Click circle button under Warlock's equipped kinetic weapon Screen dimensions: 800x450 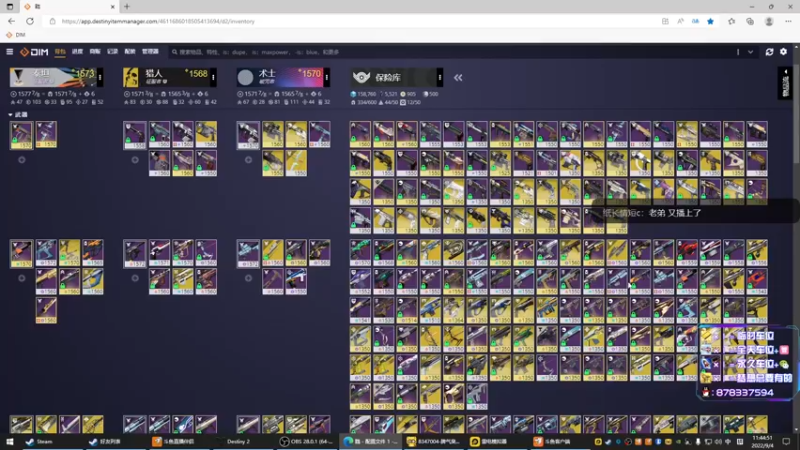248,160
